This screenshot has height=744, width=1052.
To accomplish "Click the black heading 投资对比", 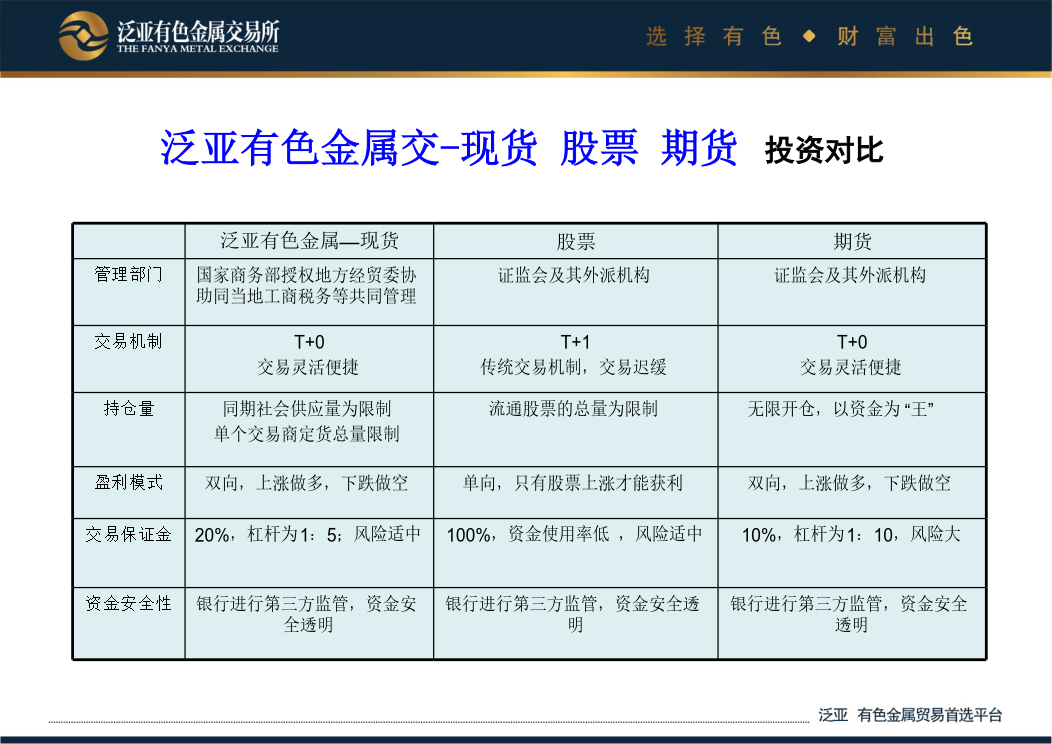I will pyautogui.click(x=824, y=150).
